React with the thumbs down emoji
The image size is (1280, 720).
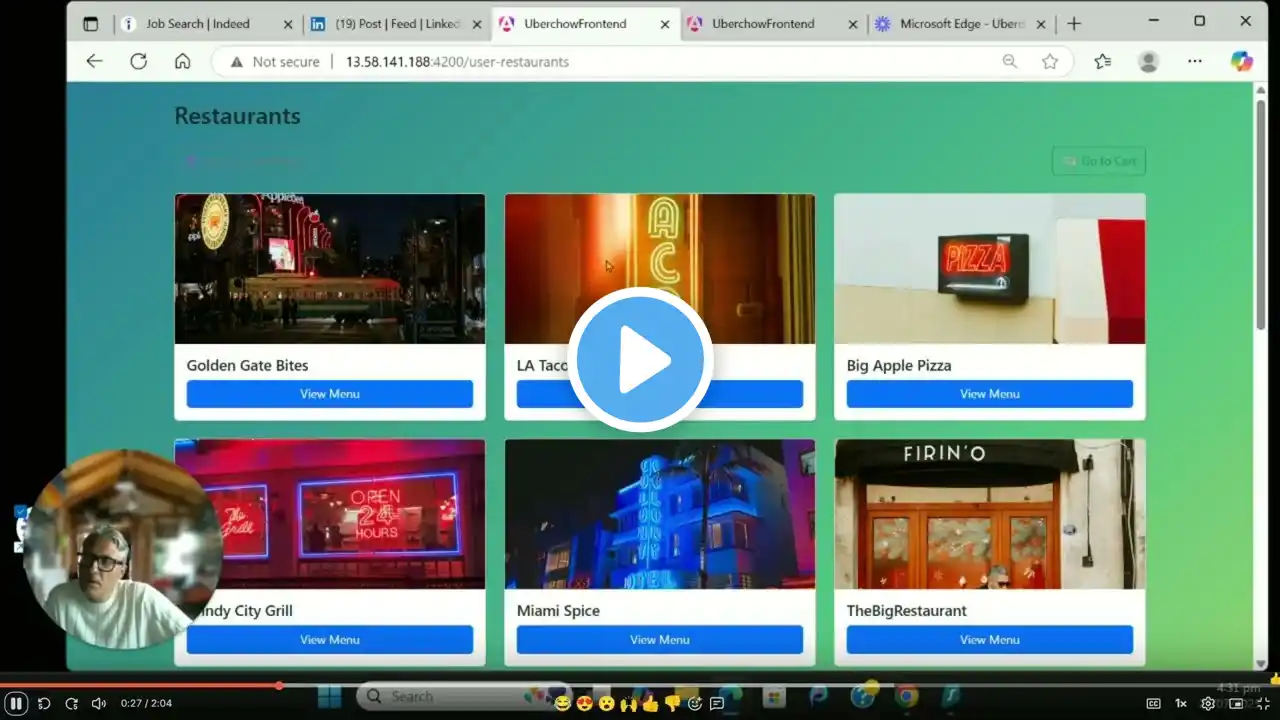[673, 703]
